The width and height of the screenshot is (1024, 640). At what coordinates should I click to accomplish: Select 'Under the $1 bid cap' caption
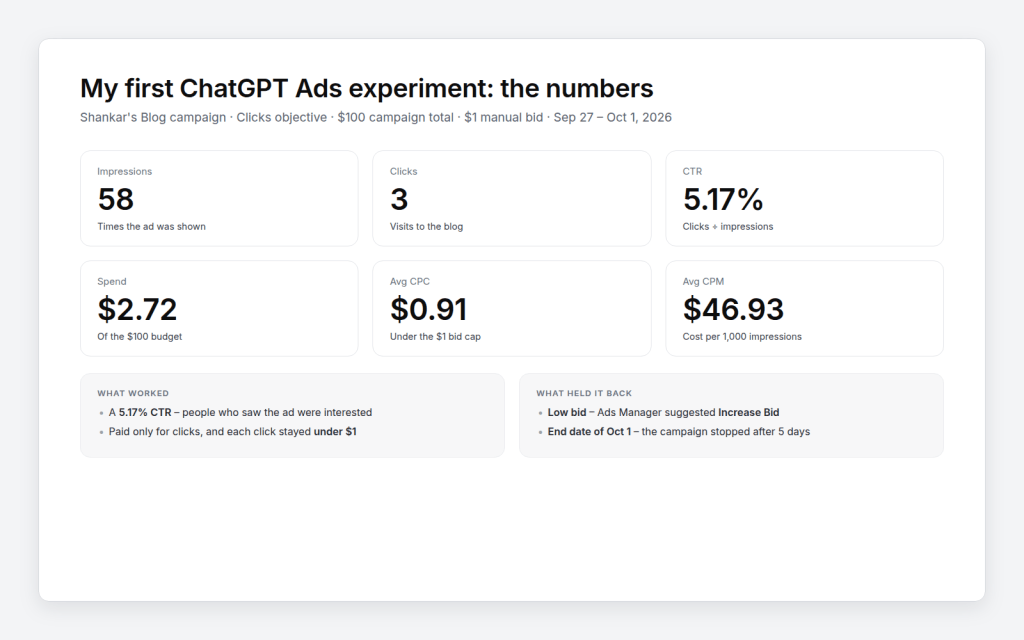(435, 336)
